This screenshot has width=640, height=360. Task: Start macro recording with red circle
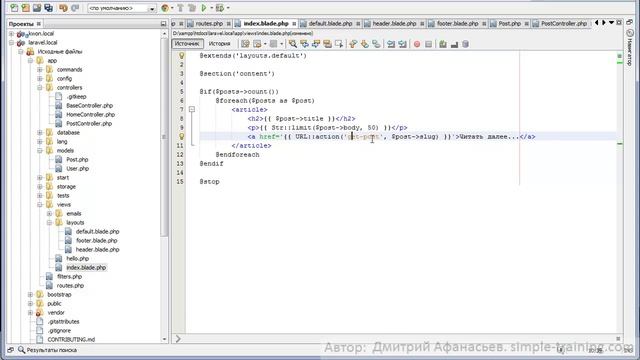click(x=417, y=44)
